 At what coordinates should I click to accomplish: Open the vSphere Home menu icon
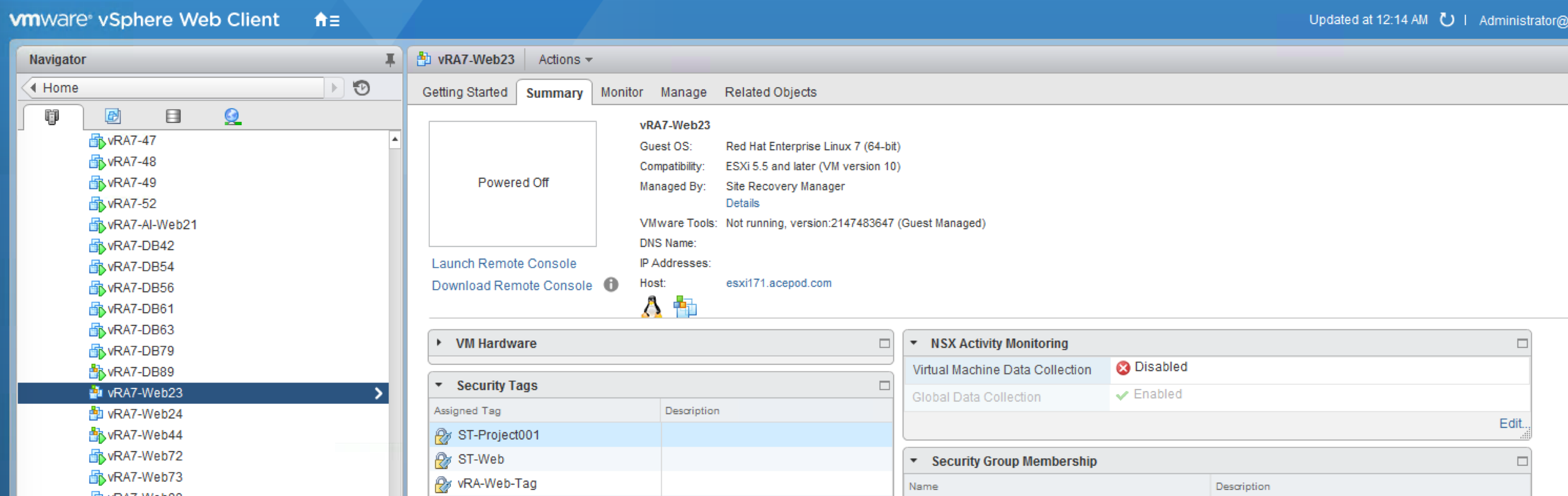[x=327, y=20]
